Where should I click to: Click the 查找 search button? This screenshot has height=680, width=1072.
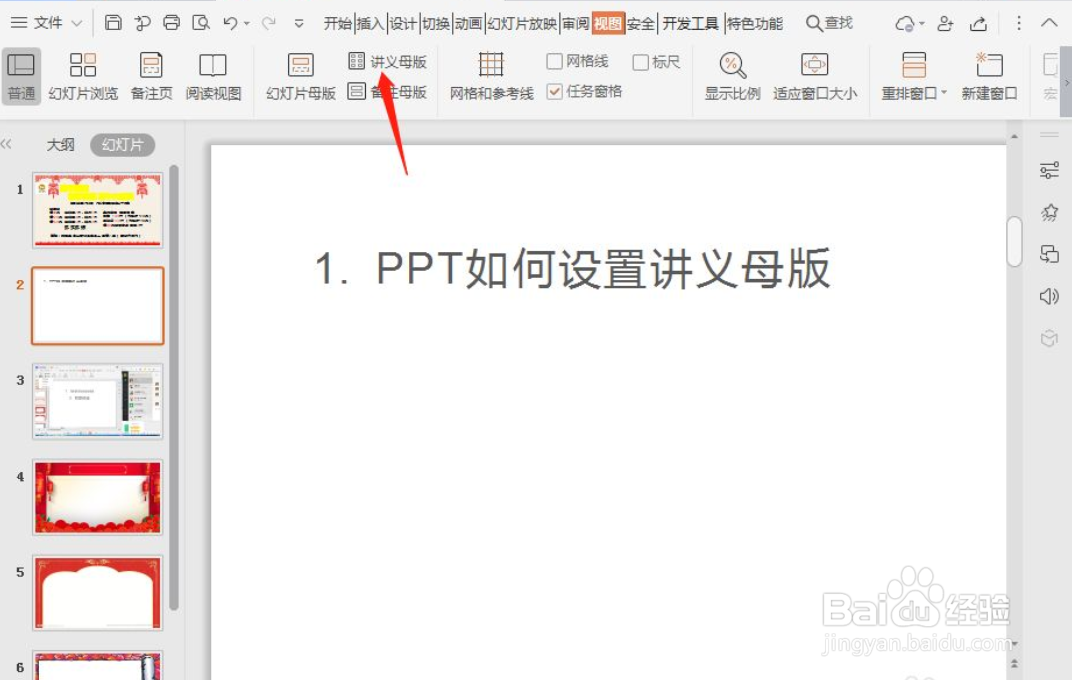pyautogui.click(x=829, y=23)
